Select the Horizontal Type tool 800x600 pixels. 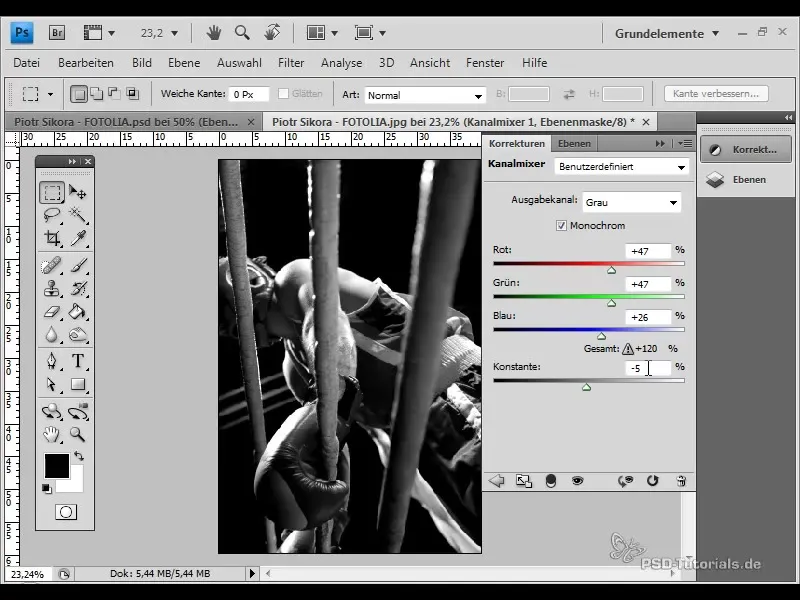[x=78, y=360]
